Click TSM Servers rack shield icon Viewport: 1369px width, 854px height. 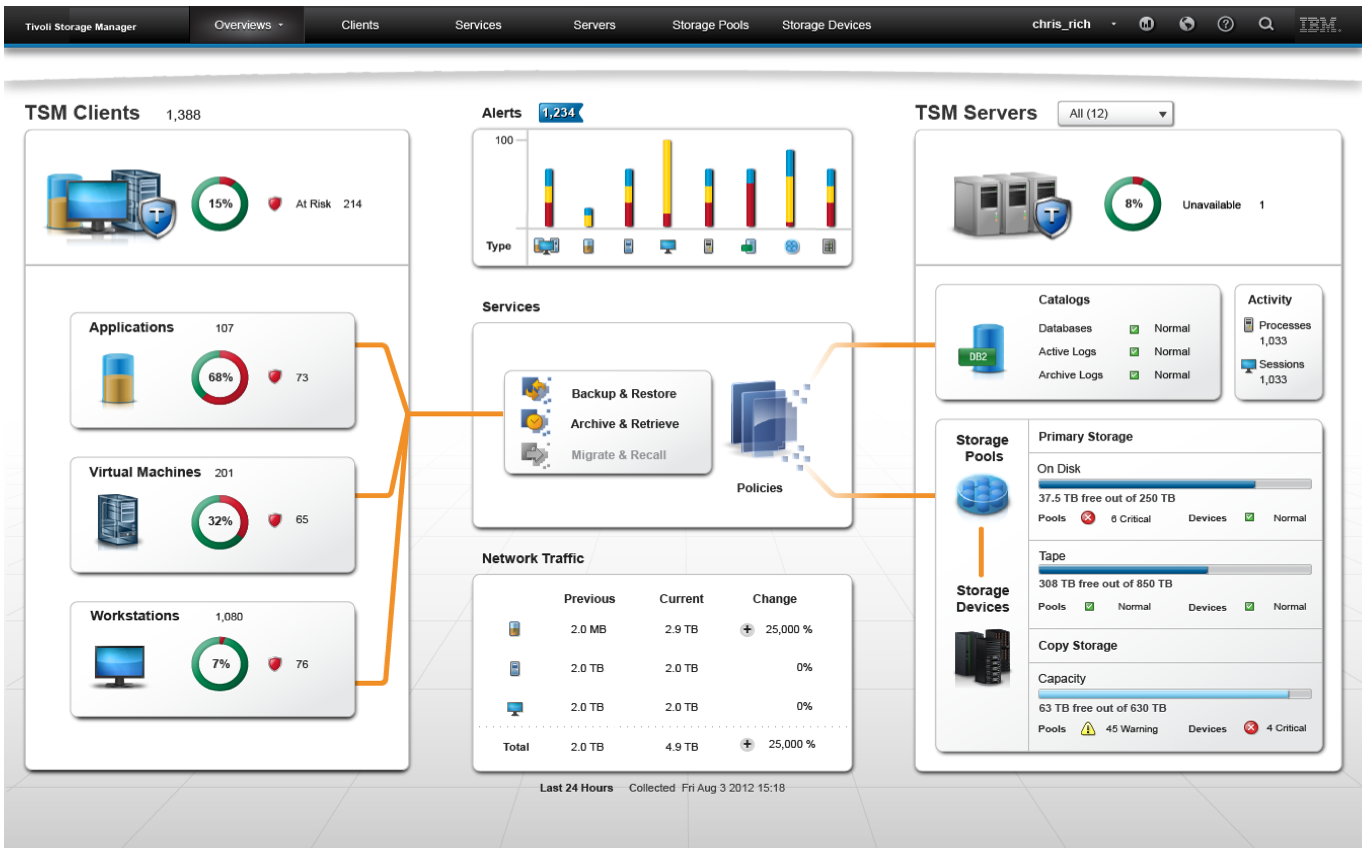(x=1012, y=204)
